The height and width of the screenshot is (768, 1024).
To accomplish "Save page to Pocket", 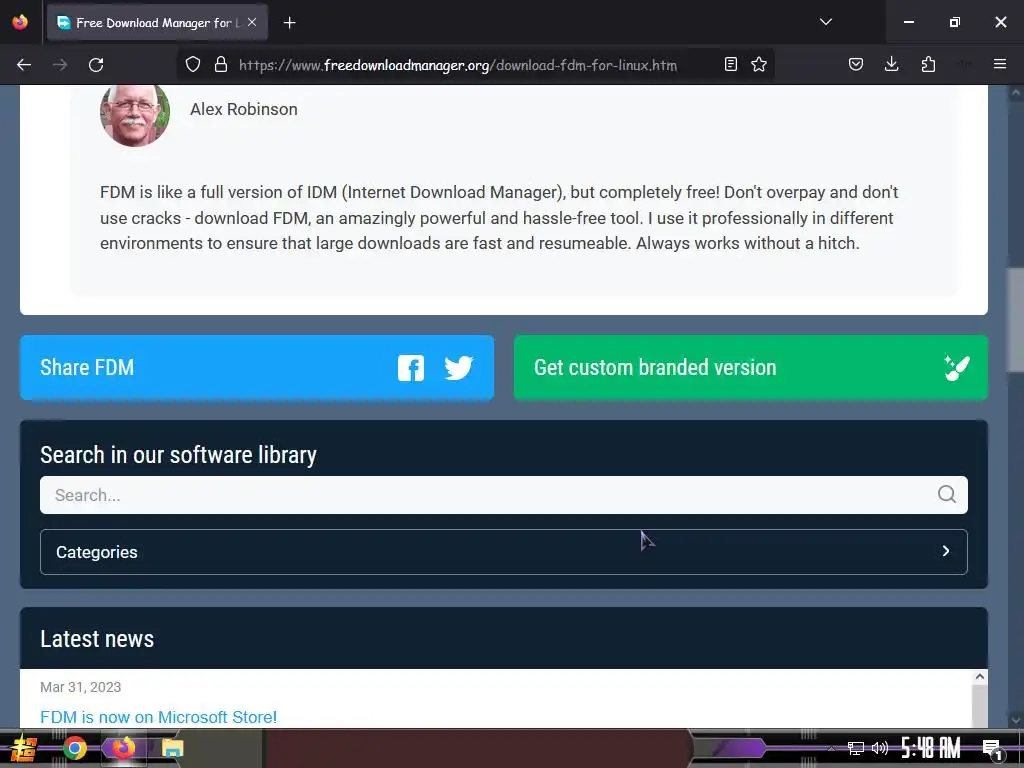I will pyautogui.click(x=856, y=65).
